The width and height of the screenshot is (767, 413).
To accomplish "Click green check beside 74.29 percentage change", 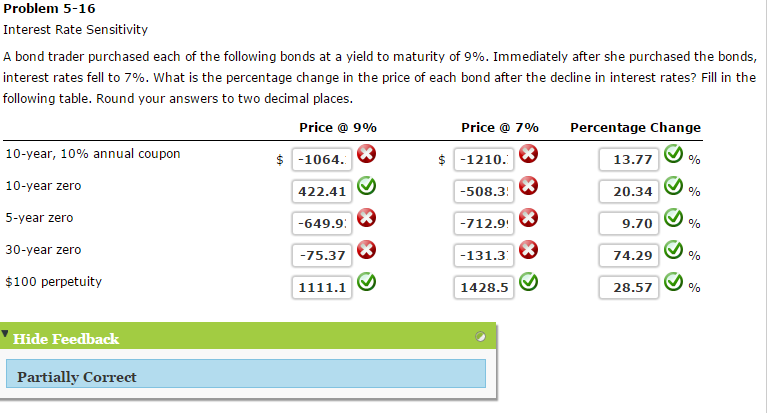I will coord(672,252).
